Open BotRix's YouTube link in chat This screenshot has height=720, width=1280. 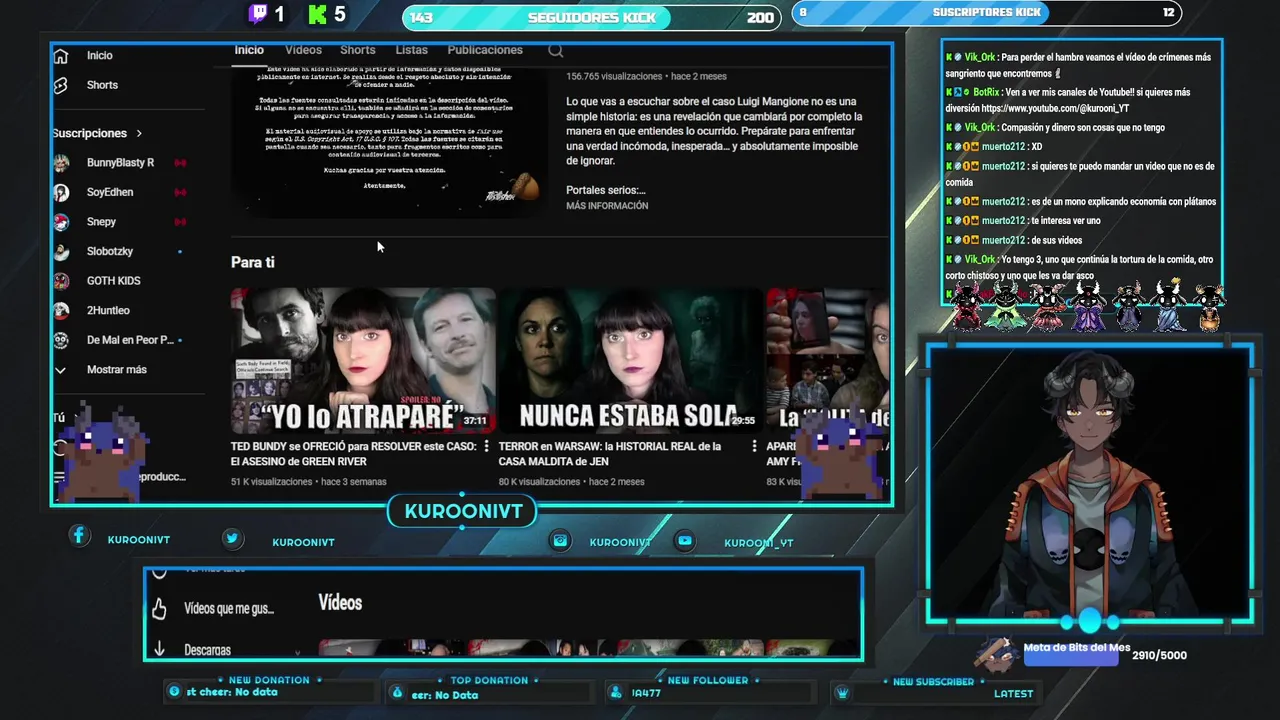click(1055, 108)
